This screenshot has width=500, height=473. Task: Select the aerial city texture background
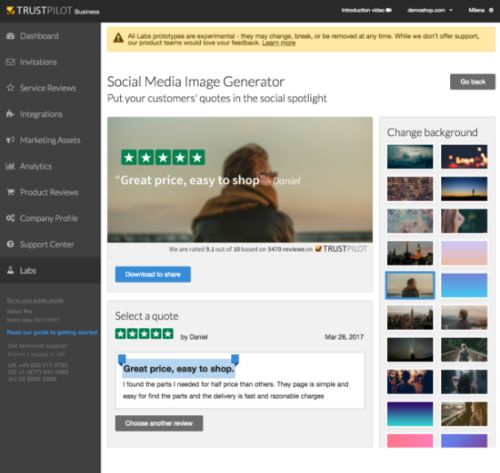(410, 189)
